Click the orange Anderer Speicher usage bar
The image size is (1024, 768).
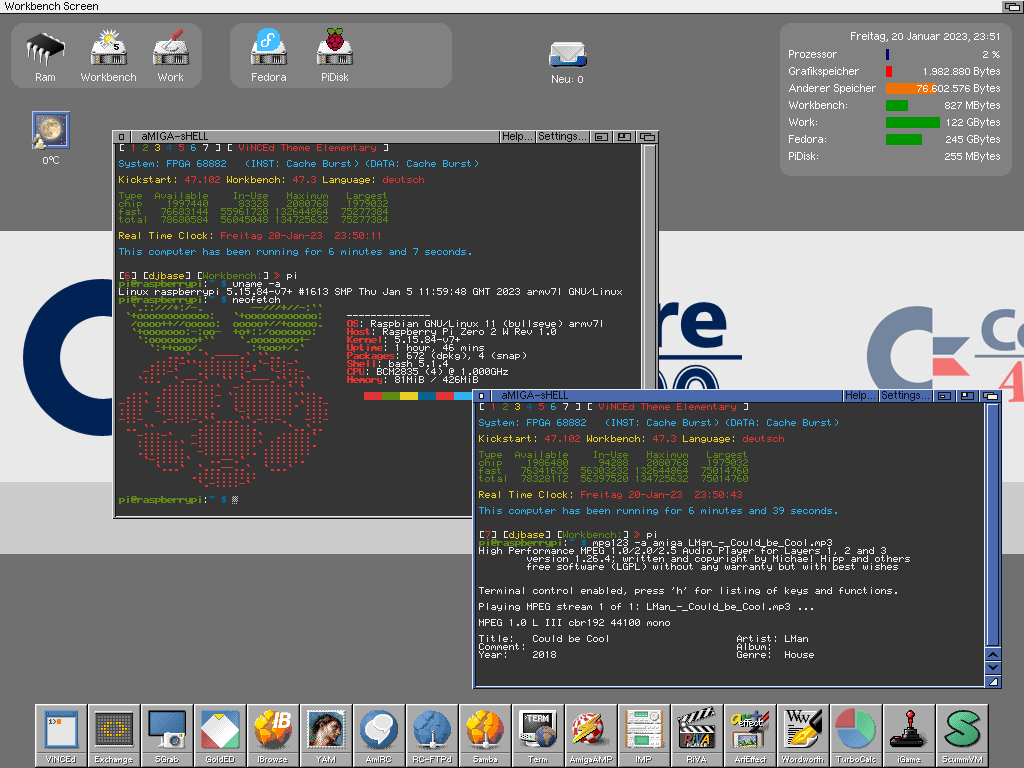pos(910,88)
